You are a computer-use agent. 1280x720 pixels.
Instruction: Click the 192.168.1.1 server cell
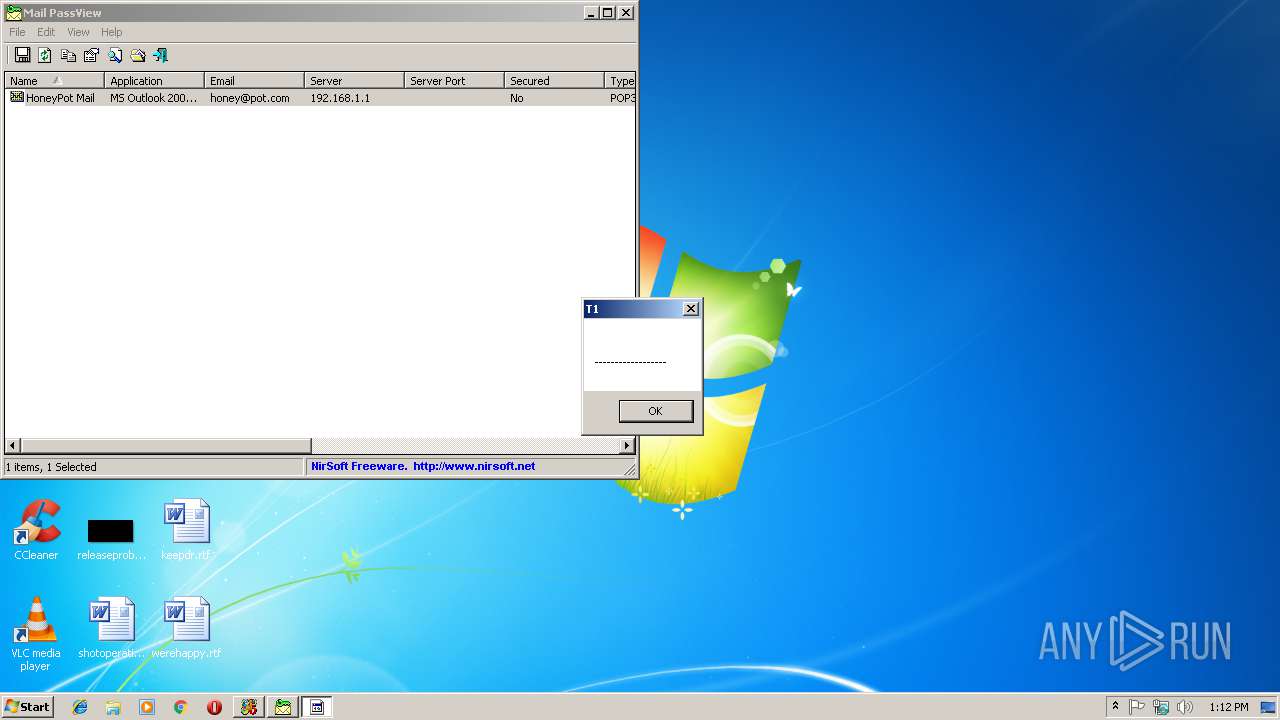[340, 98]
